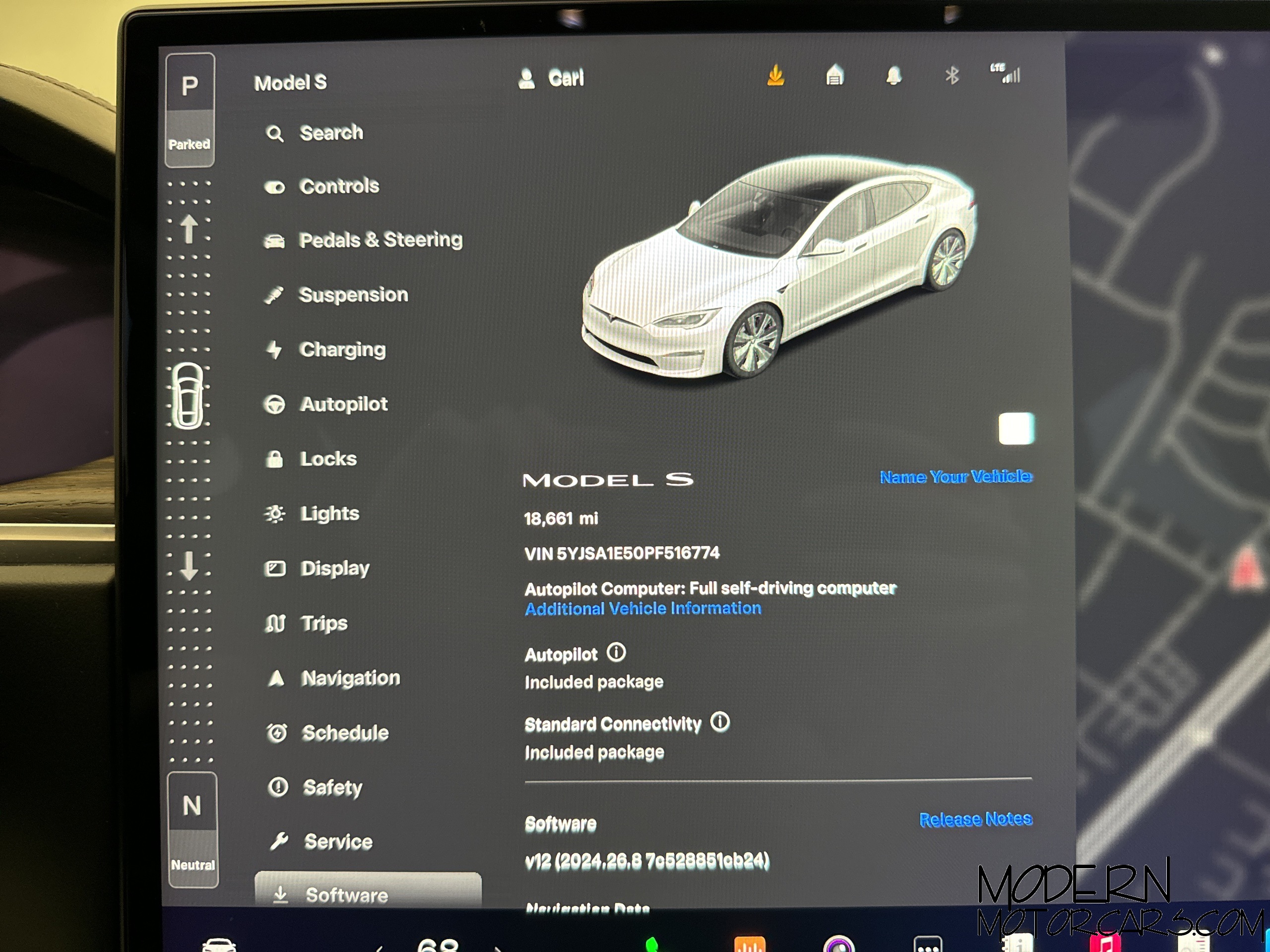Click the Autopilot info icon
This screenshot has width=1270, height=952.
[x=616, y=653]
